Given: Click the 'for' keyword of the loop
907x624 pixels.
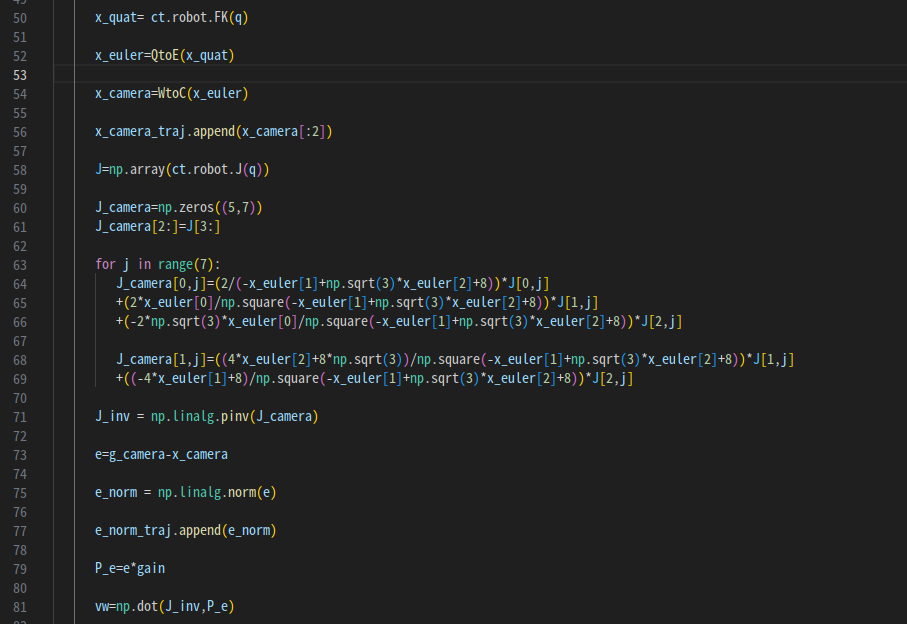Looking at the screenshot, I should coord(105,264).
